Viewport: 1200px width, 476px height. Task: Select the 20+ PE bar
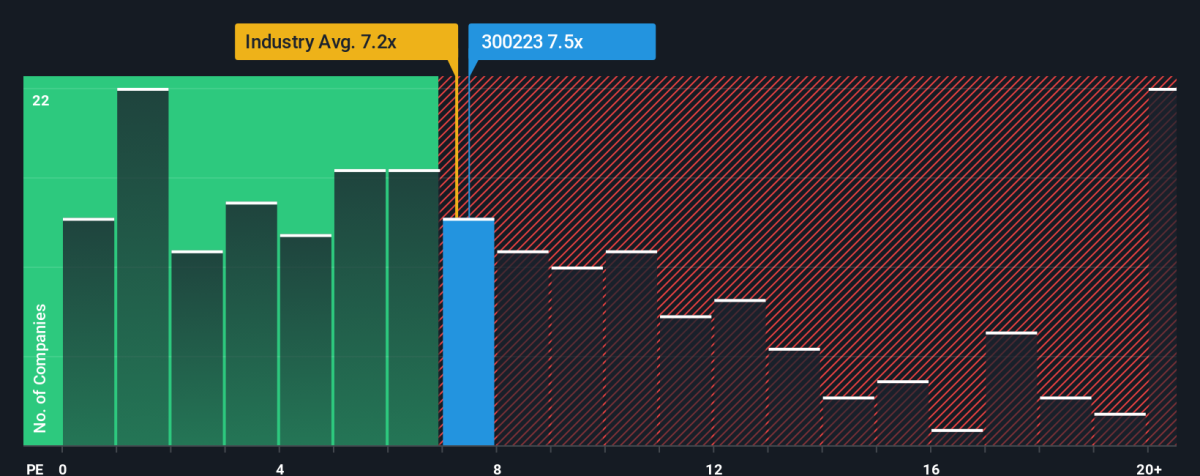[1163, 267]
